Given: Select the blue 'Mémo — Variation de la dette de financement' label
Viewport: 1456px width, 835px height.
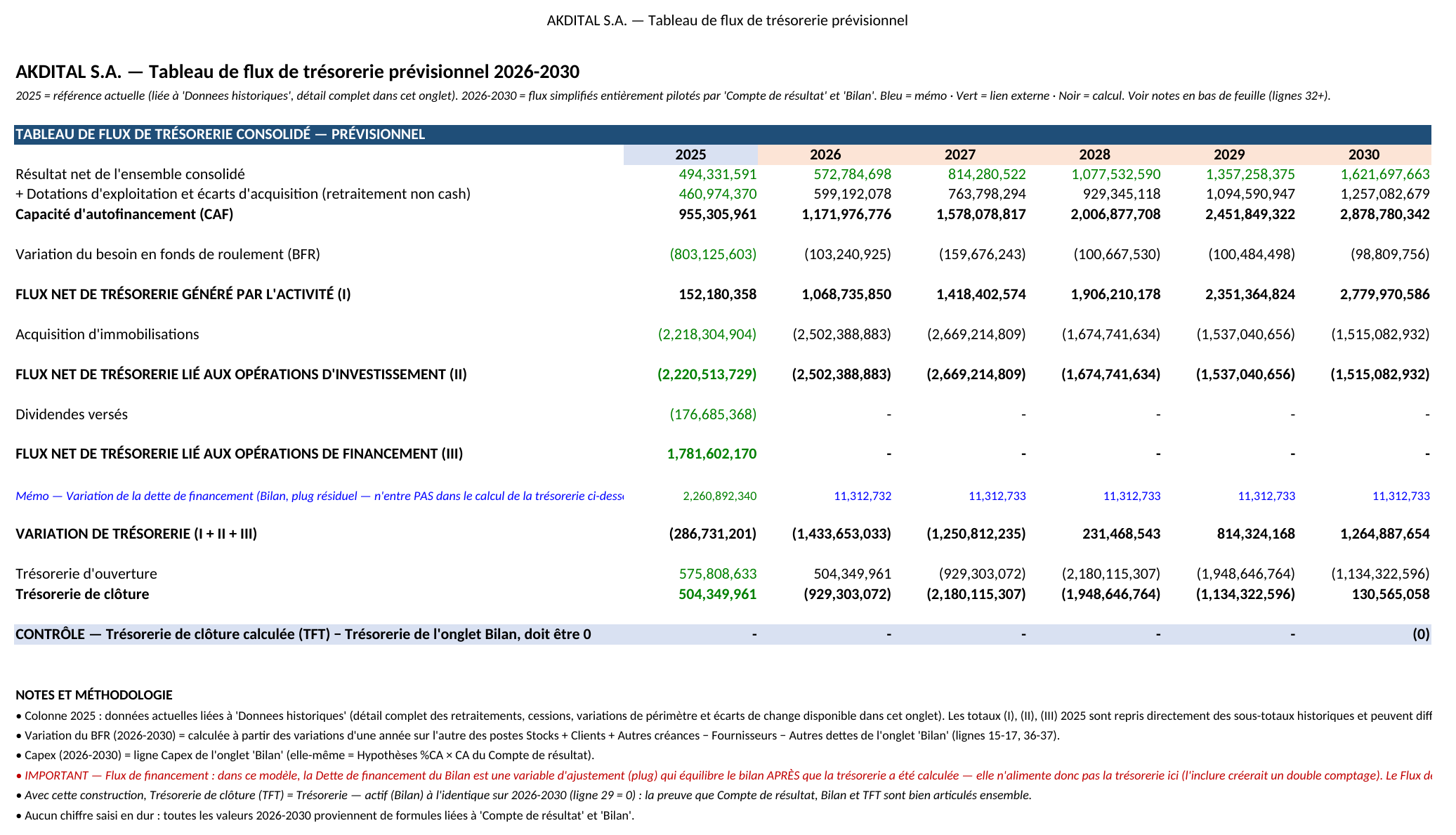Looking at the screenshot, I should coord(320,496).
